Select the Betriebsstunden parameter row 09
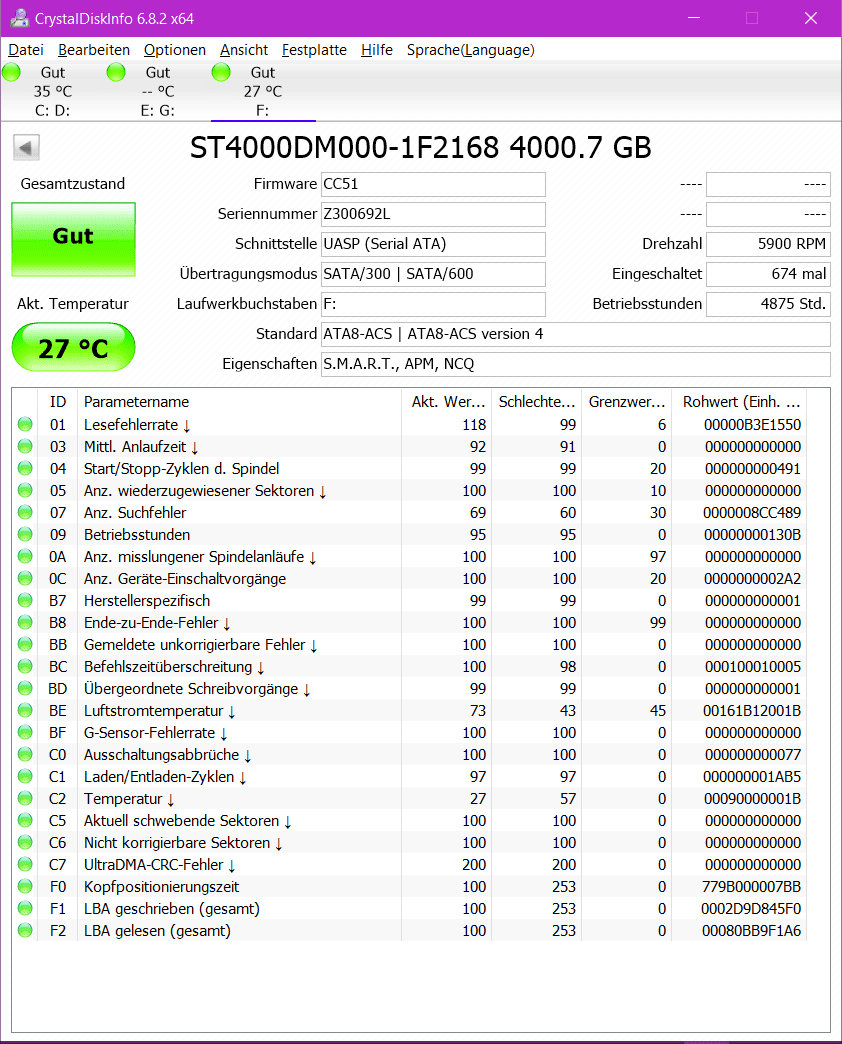The width and height of the screenshot is (842, 1044). [409, 534]
